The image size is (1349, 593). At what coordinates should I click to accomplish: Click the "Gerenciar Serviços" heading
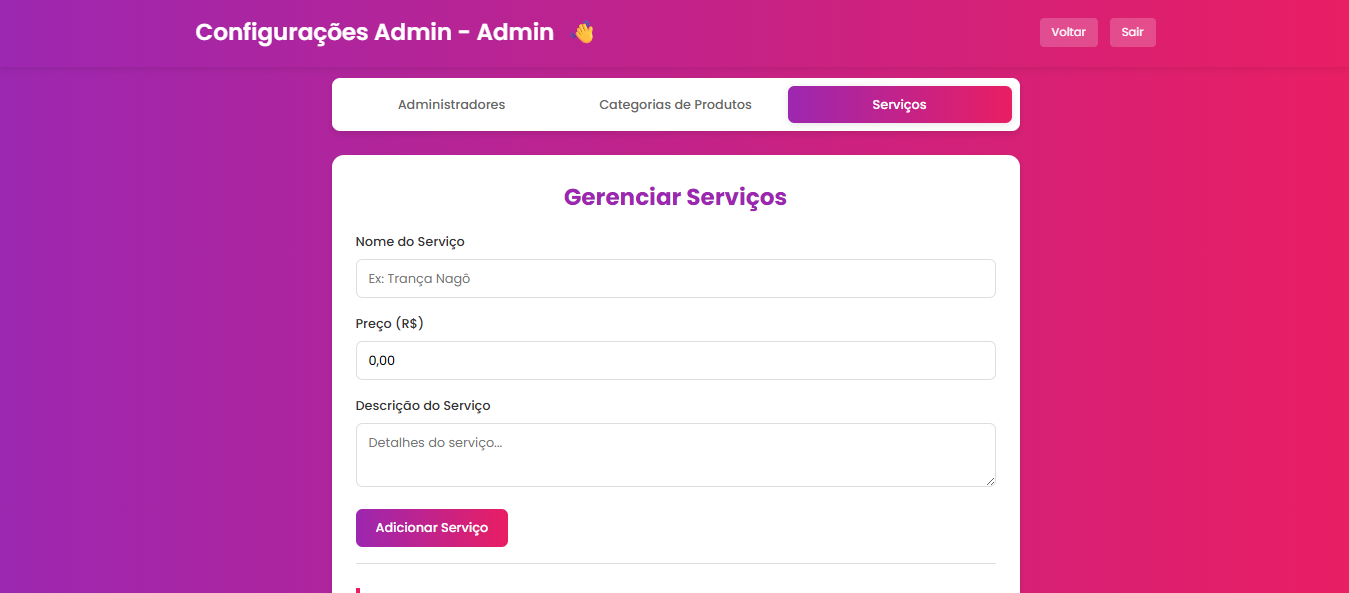[x=675, y=197]
